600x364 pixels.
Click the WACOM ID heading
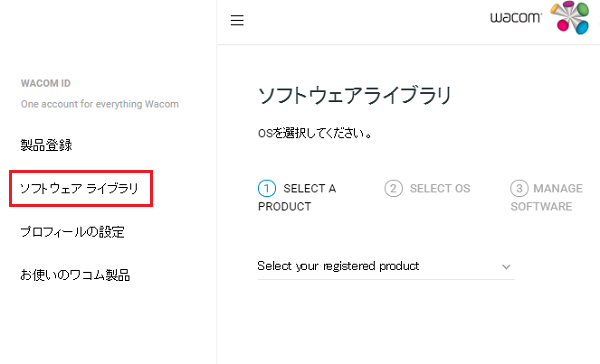click(46, 83)
